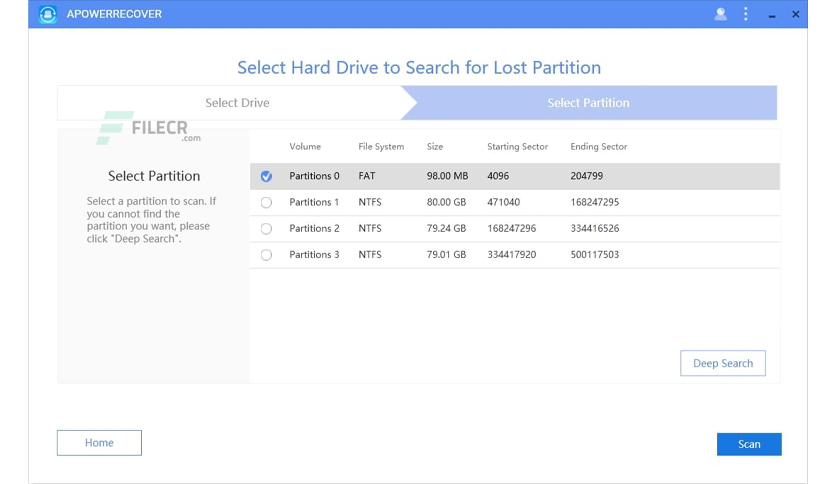Minimize the ApowerRecover window
The height and width of the screenshot is (484, 836).
click(771, 15)
